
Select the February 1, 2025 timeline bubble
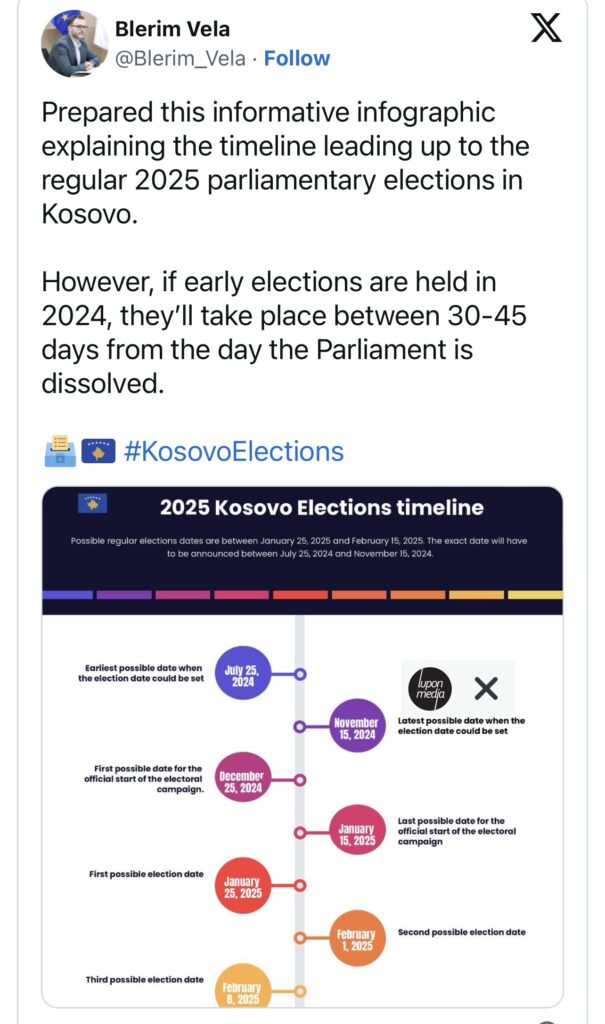point(357,938)
